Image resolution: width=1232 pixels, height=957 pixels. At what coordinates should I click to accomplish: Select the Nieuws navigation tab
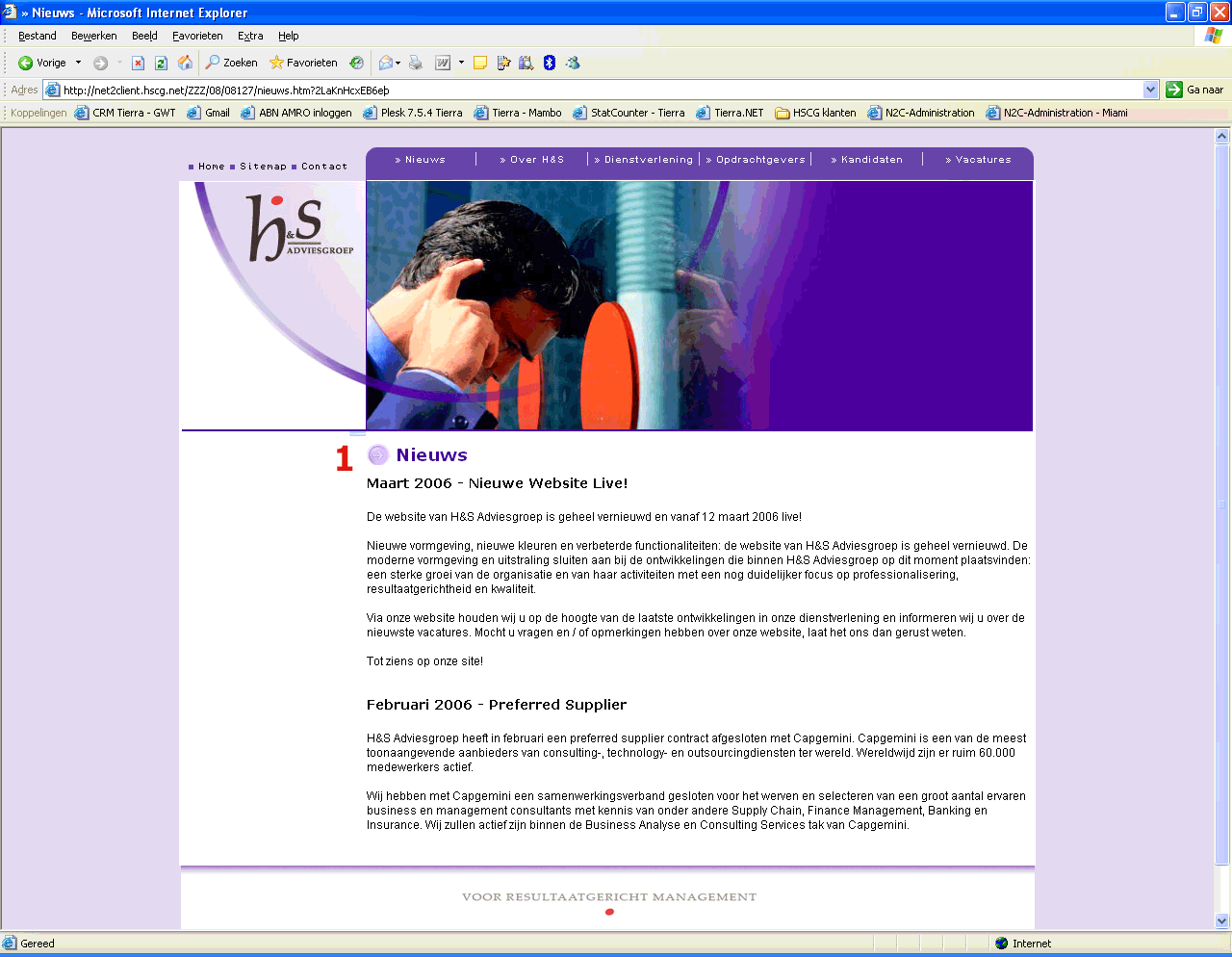coord(421,160)
